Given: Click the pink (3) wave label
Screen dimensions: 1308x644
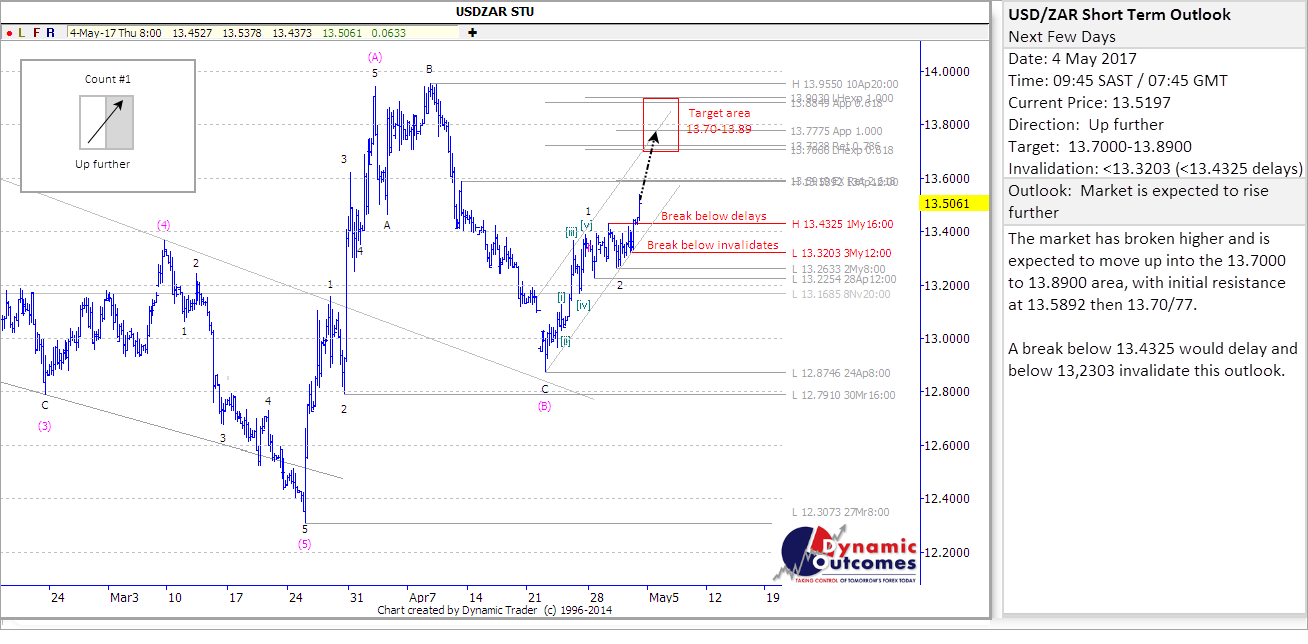Looking at the screenshot, I should tap(45, 425).
